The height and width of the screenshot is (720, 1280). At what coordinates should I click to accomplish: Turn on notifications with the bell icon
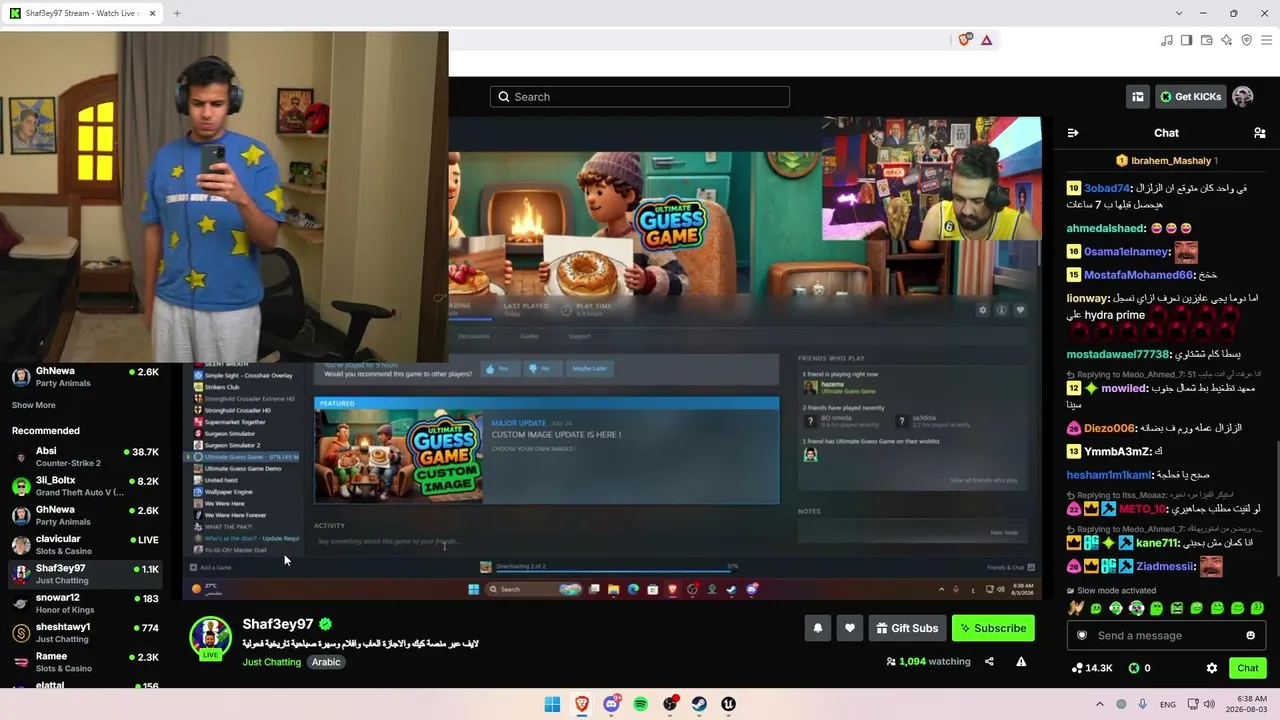818,628
